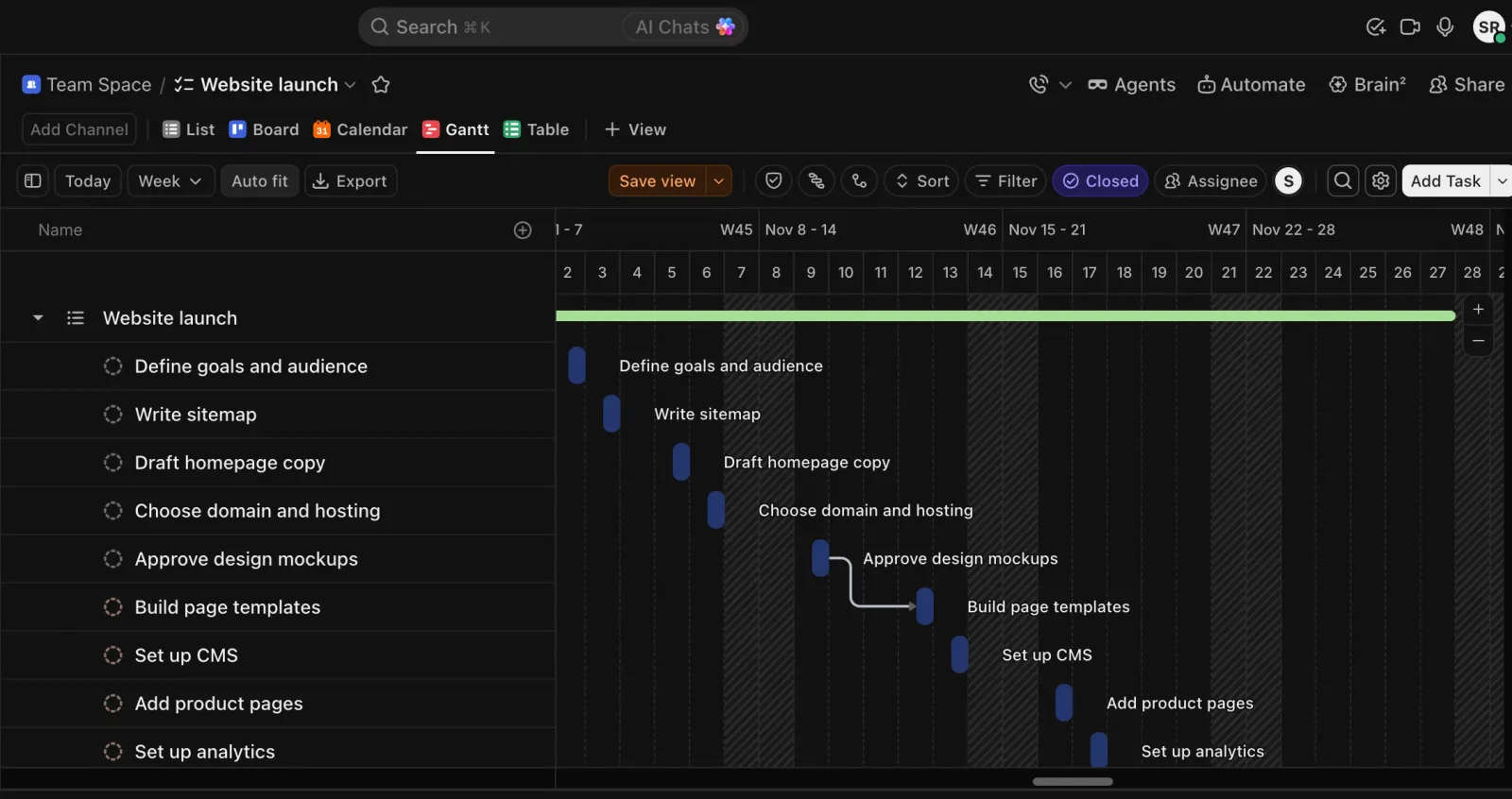Toggle status of Choose domain and hosting
This screenshot has width=1512, height=799.
113,511
